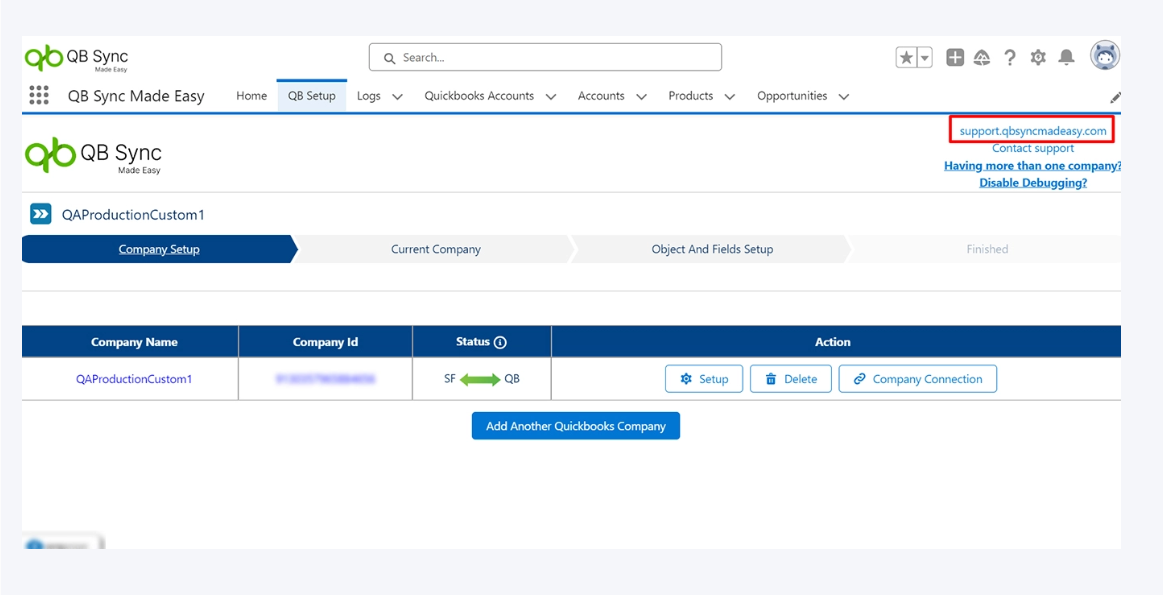Open the user profile avatar
The image size is (1163, 595).
(1104, 56)
